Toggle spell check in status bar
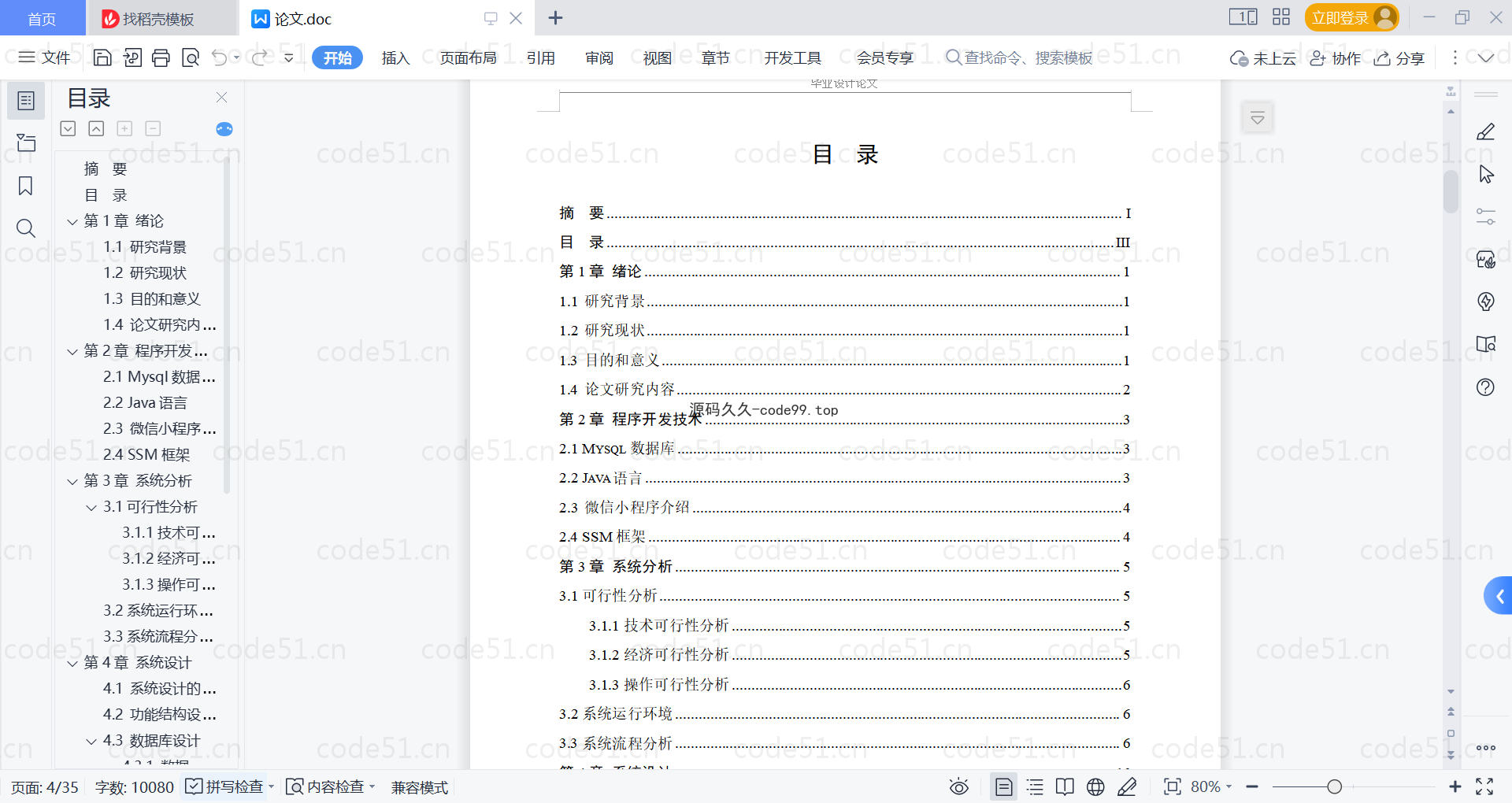Viewport: 1512px width, 803px height. pos(224,786)
